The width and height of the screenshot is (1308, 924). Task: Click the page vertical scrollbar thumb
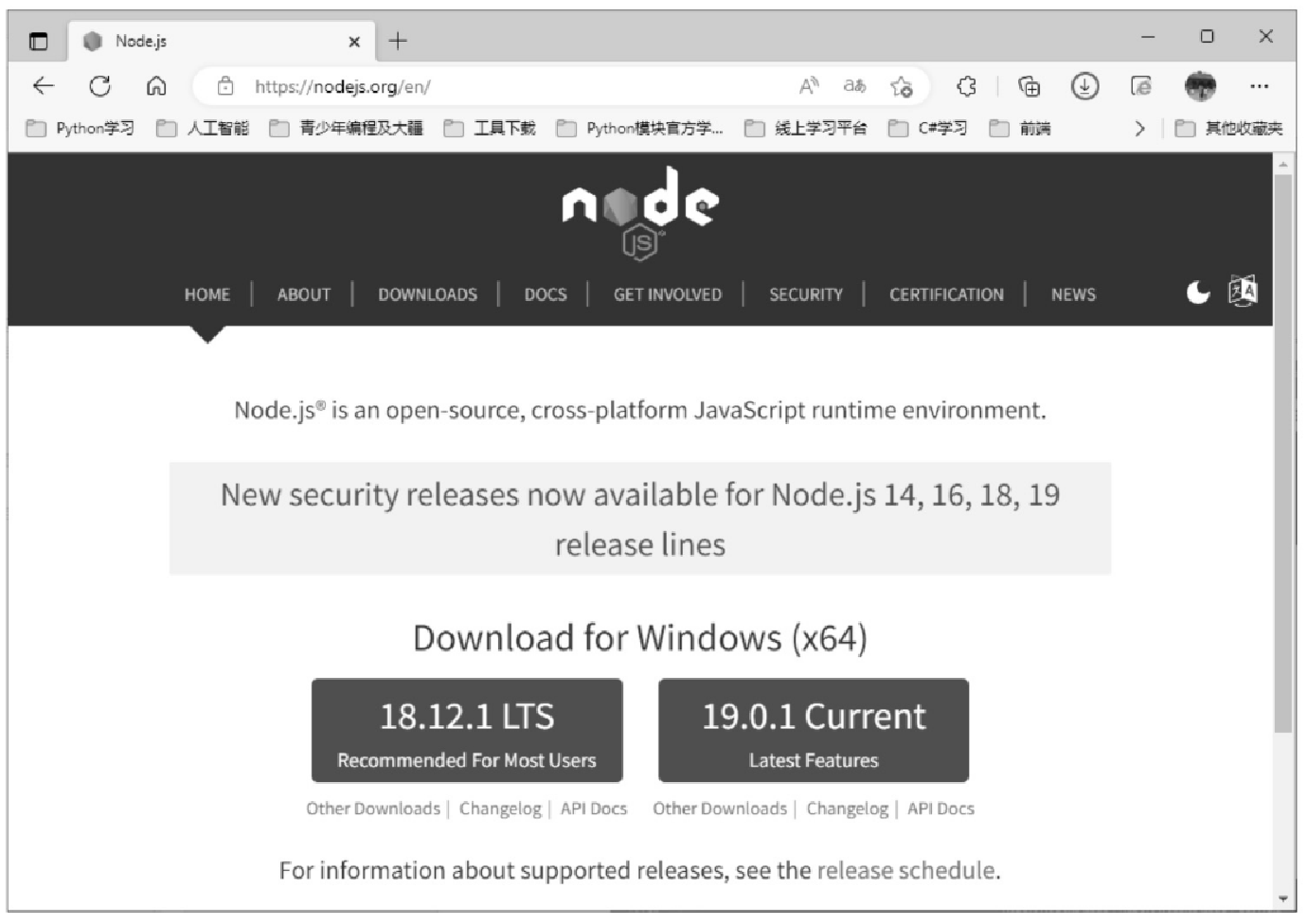pyautogui.click(x=1282, y=453)
